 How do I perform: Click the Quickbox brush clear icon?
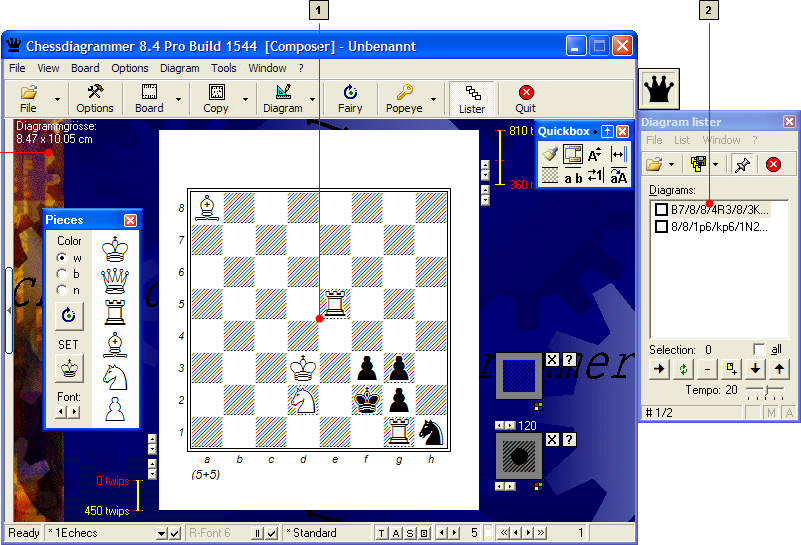coord(550,154)
